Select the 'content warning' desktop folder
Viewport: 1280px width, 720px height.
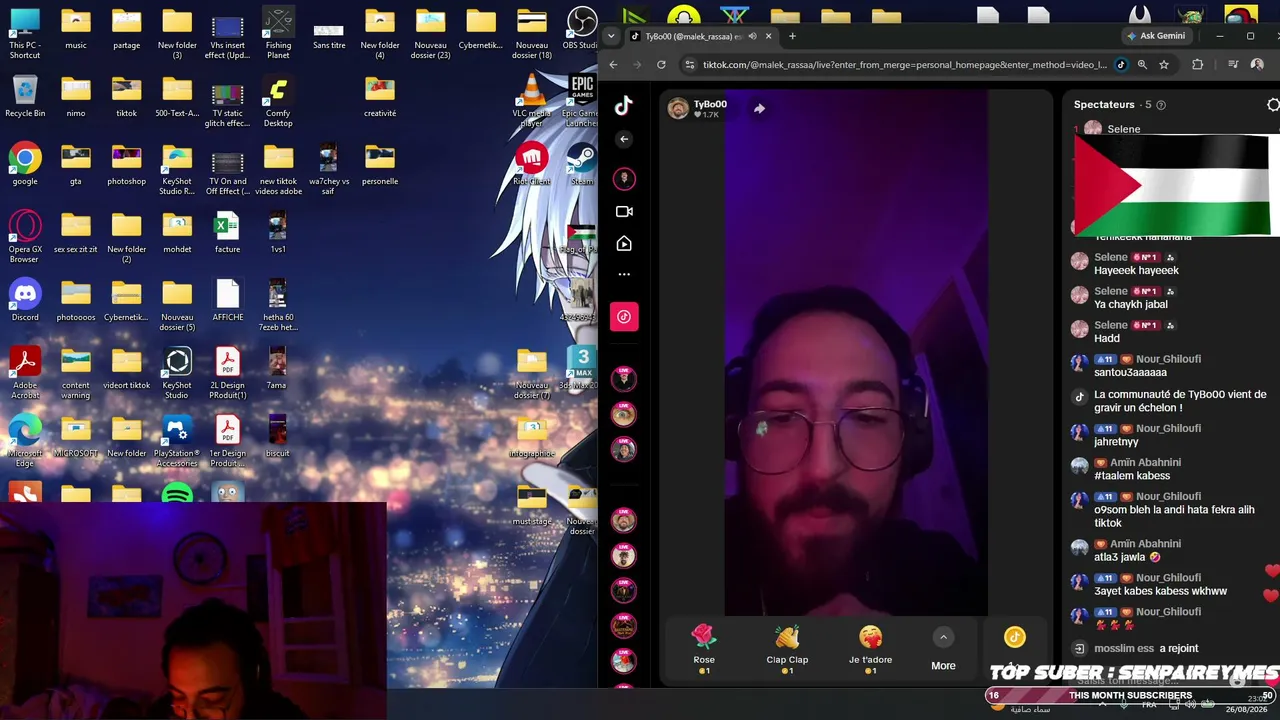tap(76, 373)
